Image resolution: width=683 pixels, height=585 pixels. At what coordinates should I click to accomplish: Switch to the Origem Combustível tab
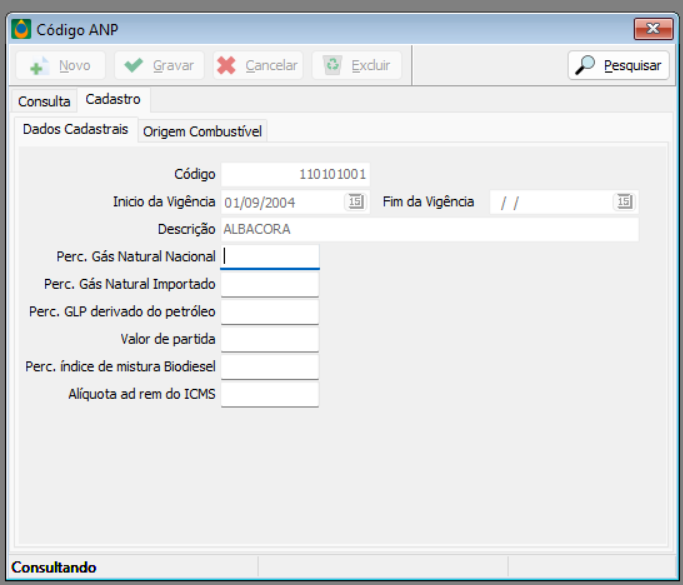point(203,132)
